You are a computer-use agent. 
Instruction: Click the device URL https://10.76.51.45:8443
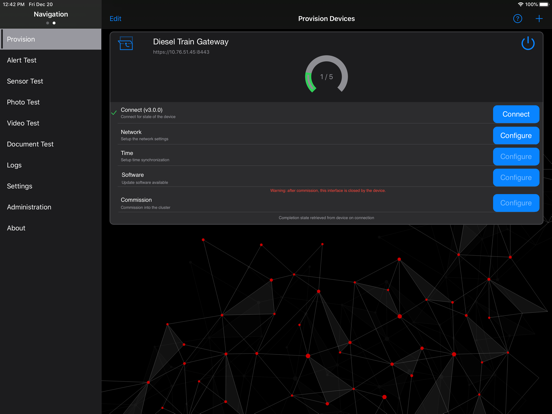[181, 52]
